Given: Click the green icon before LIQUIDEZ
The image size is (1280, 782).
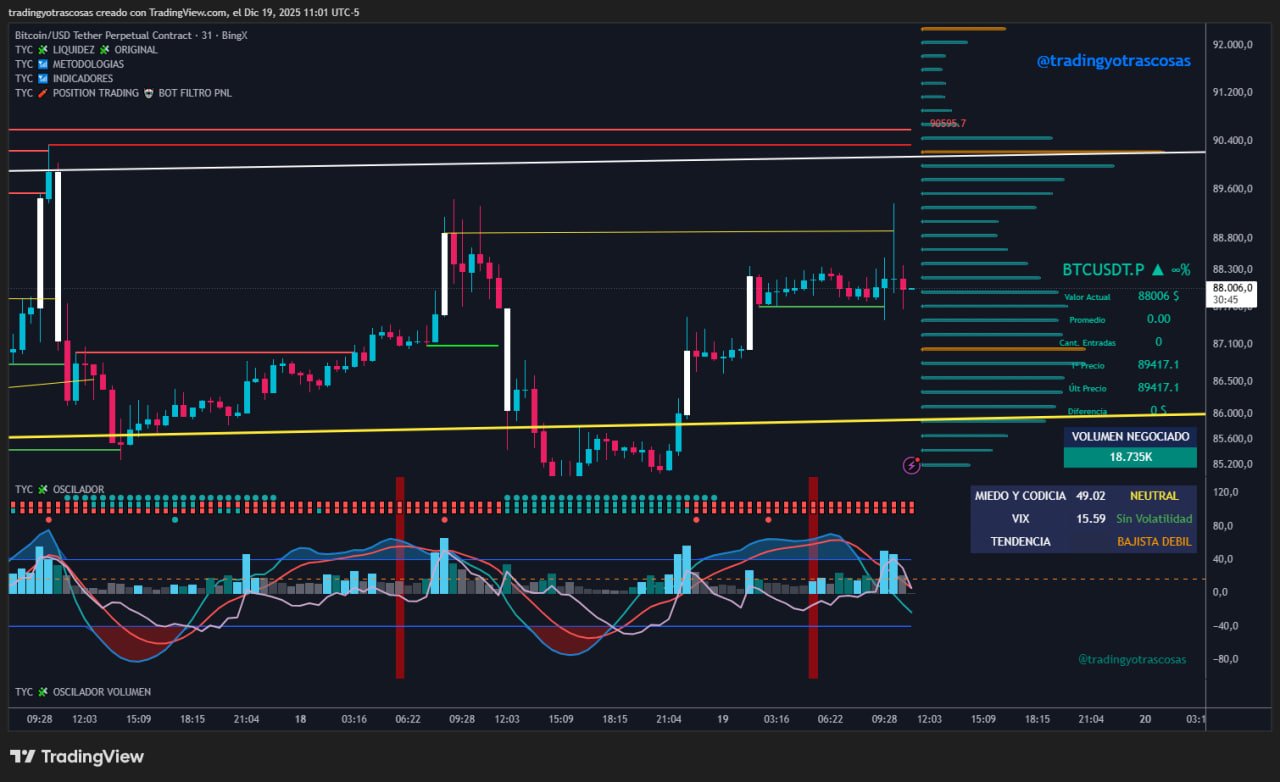Looking at the screenshot, I should click(43, 50).
